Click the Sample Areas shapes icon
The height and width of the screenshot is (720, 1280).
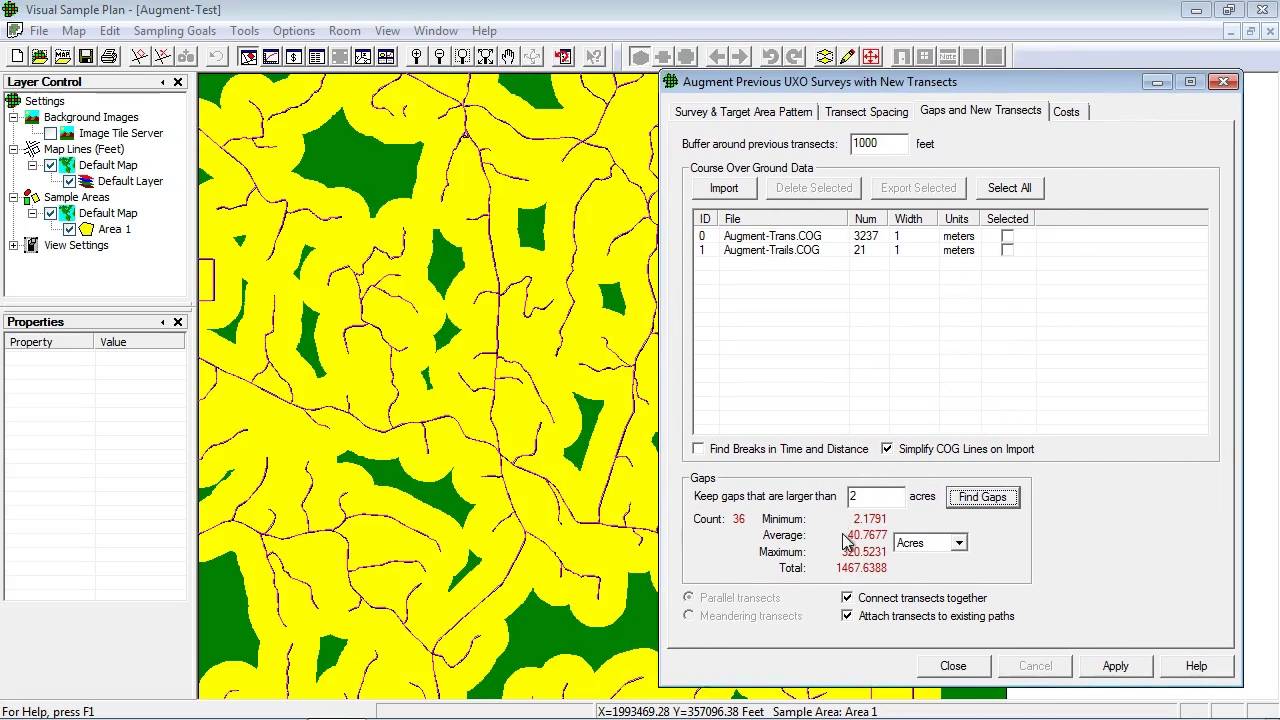click(x=32, y=197)
